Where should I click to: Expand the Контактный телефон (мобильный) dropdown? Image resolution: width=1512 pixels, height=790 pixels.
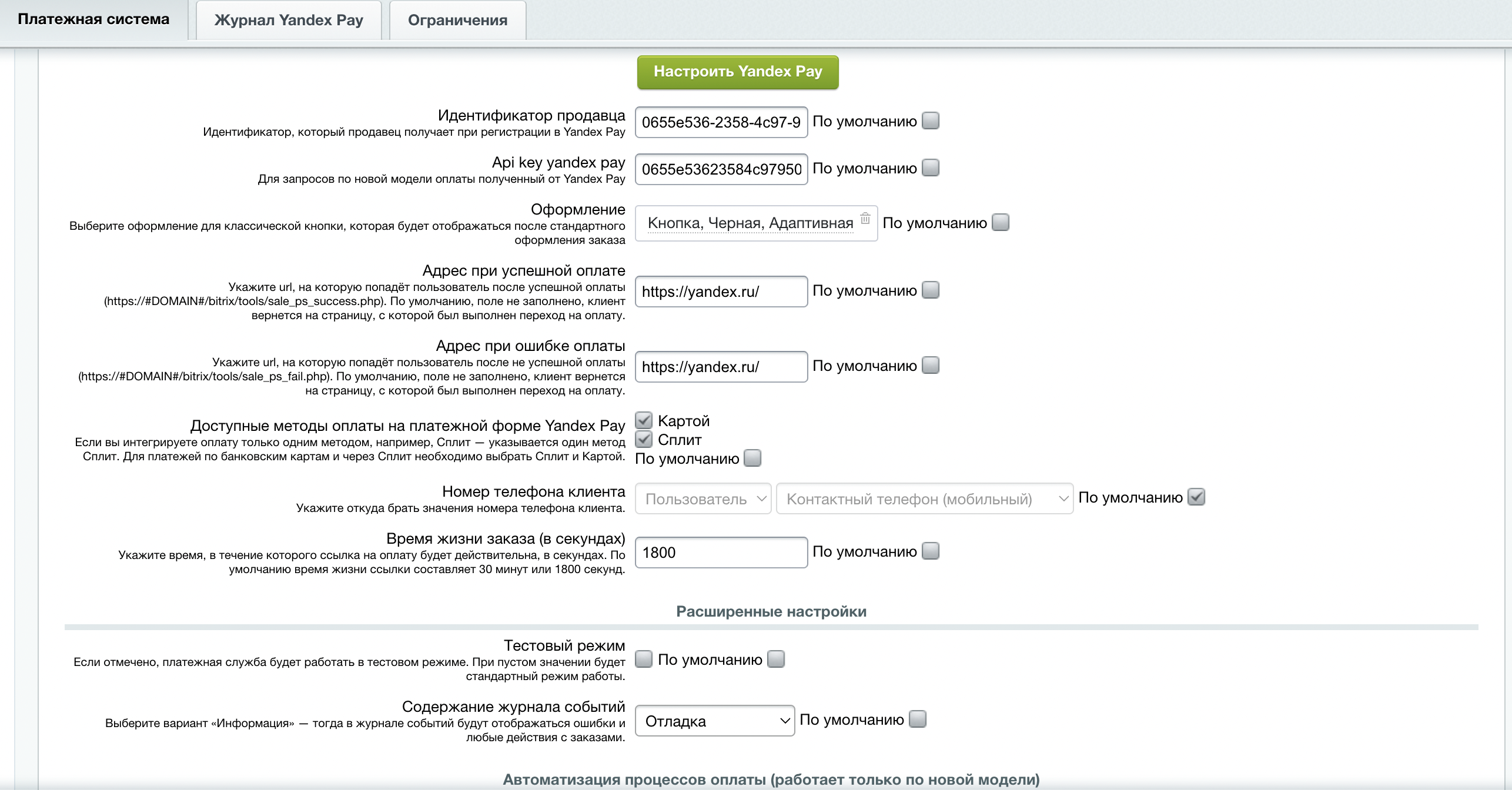[x=925, y=498]
